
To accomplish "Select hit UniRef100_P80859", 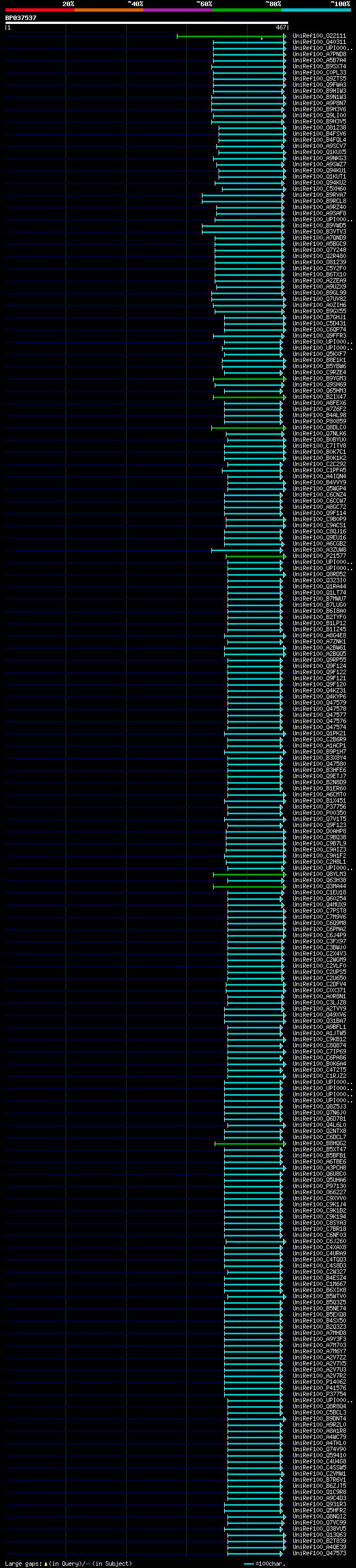I will [319, 421].
